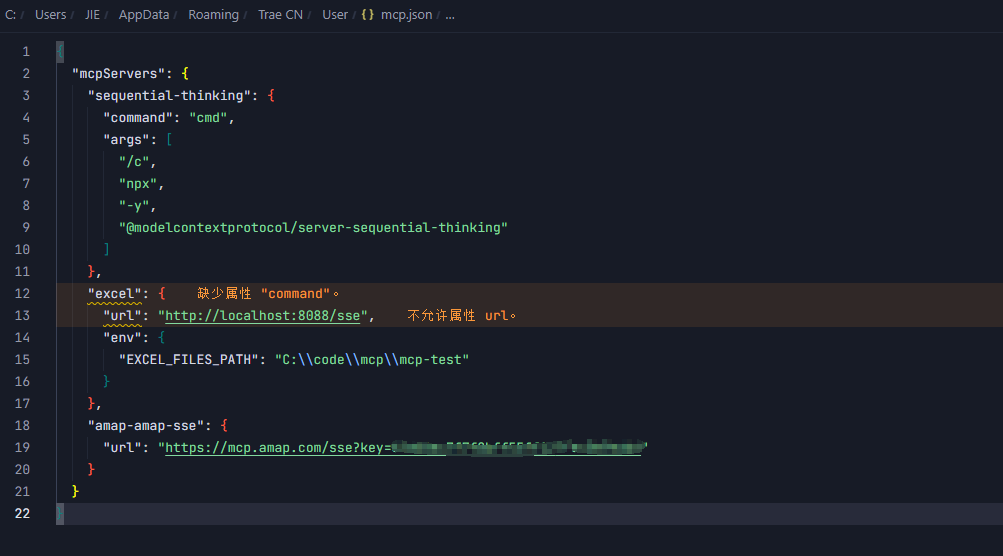Click the User breadcrumb segment

click(335, 14)
